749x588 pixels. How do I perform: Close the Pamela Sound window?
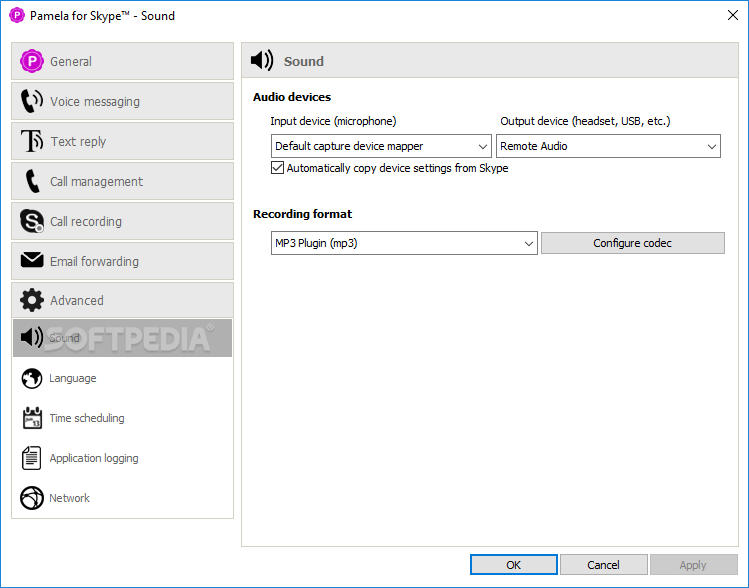733,15
